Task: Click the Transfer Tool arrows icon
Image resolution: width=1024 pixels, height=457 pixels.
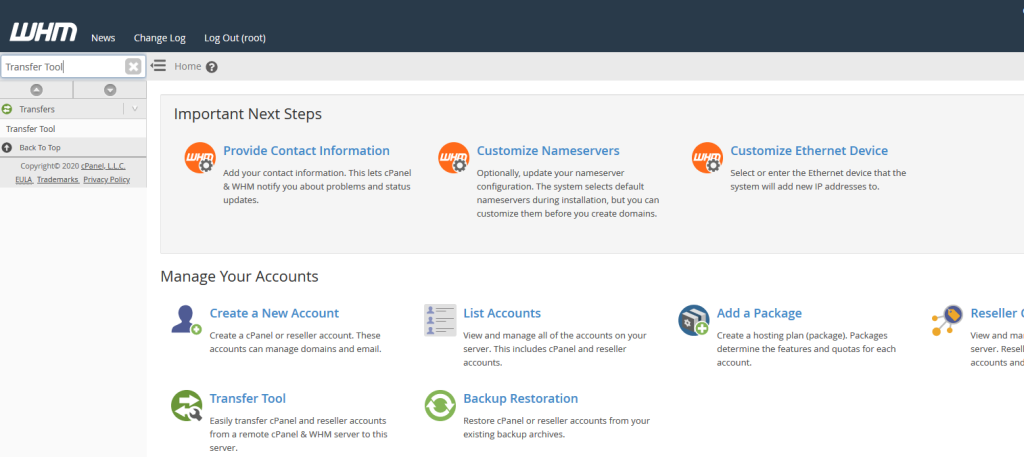Action: coord(186,405)
